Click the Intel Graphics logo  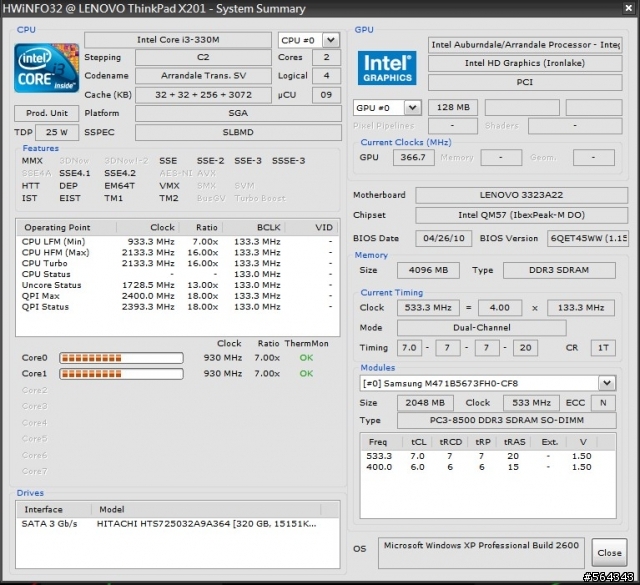click(x=387, y=68)
